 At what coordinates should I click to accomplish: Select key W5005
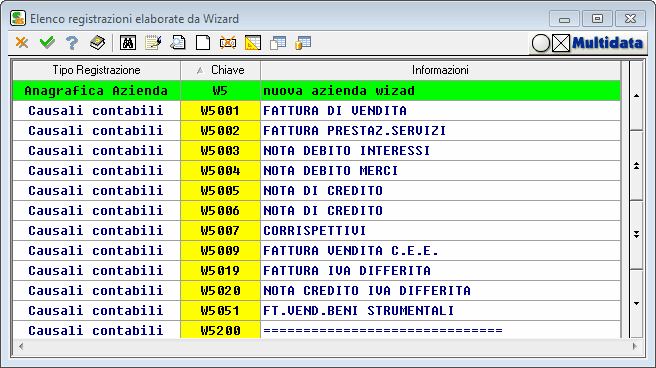click(x=220, y=191)
